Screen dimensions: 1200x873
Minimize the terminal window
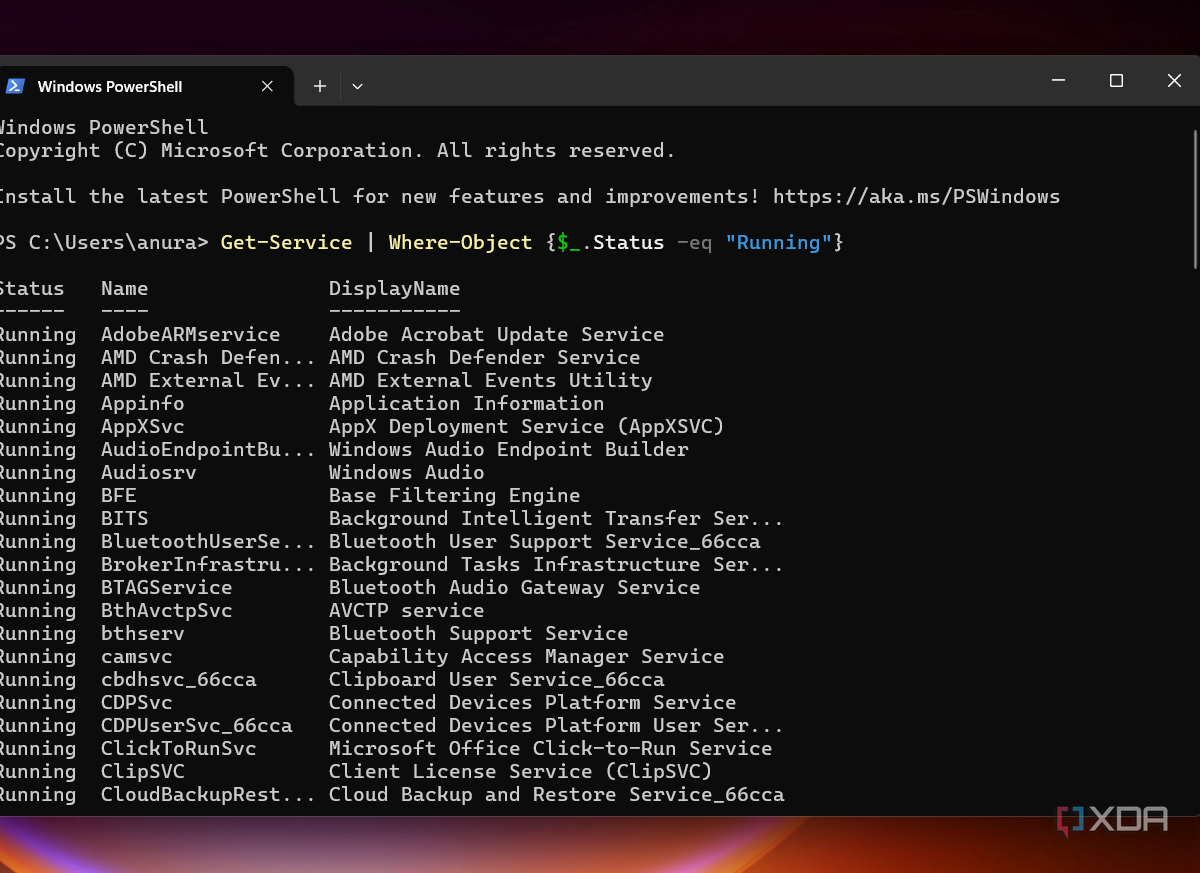click(x=1059, y=81)
